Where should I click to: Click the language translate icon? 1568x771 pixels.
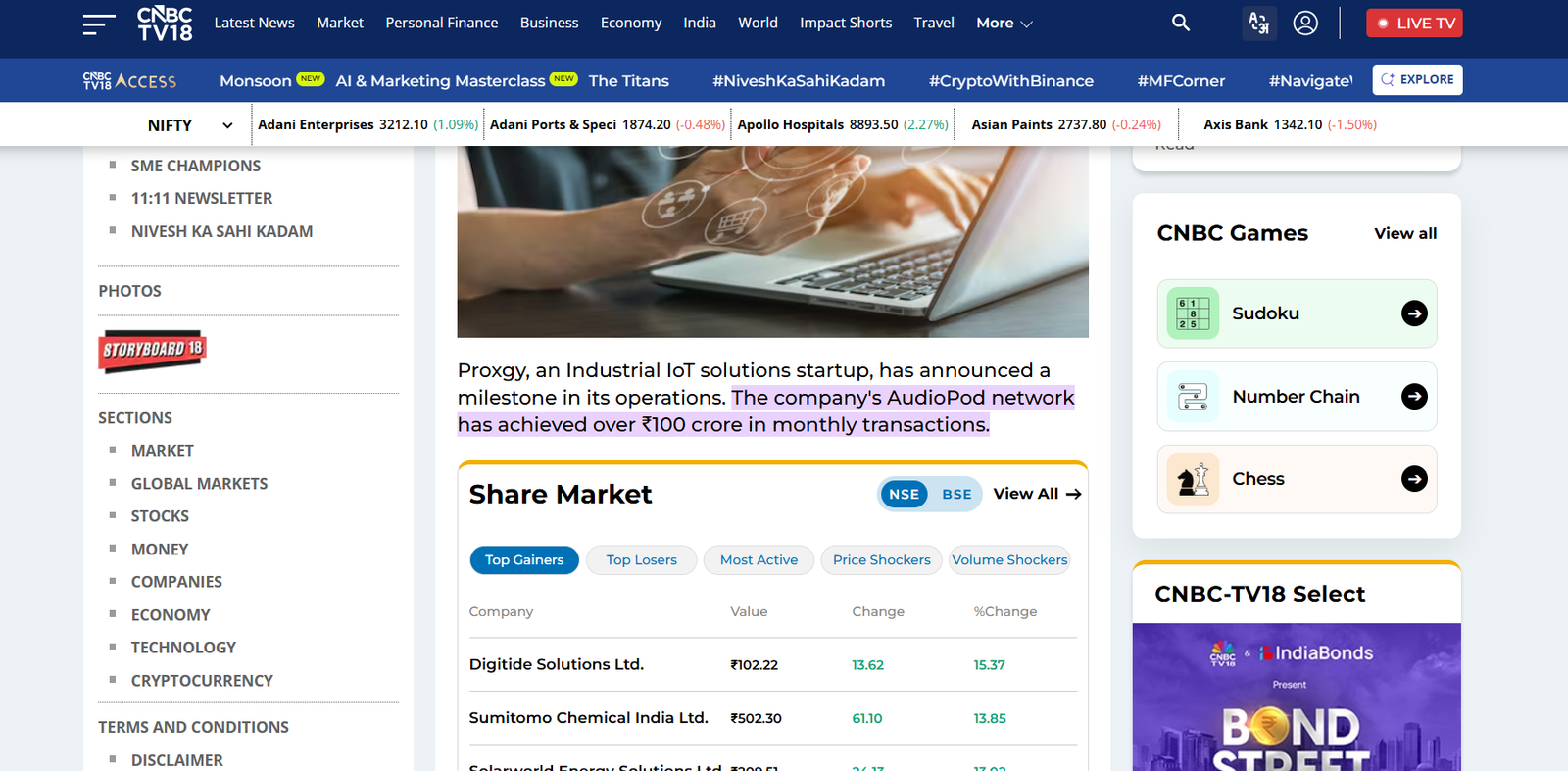click(1259, 23)
